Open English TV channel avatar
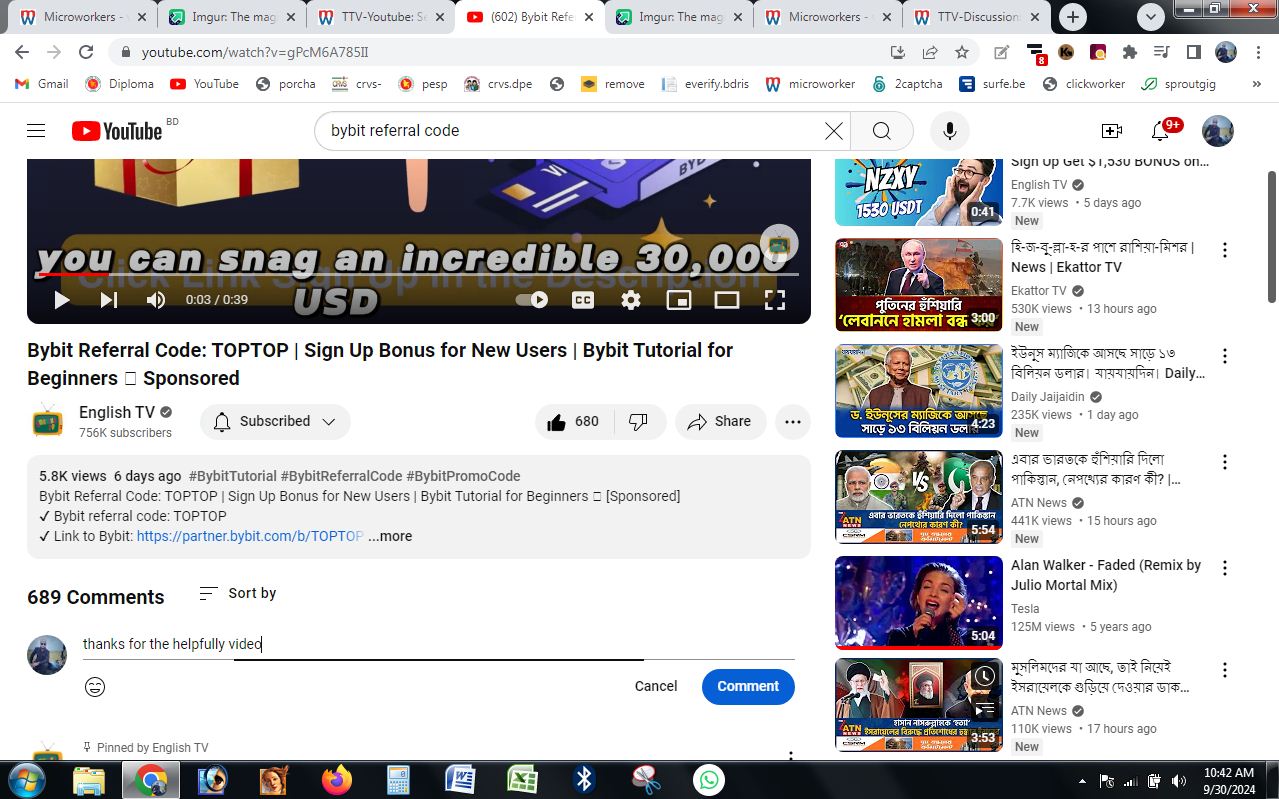Image resolution: width=1279 pixels, height=799 pixels. [47, 422]
